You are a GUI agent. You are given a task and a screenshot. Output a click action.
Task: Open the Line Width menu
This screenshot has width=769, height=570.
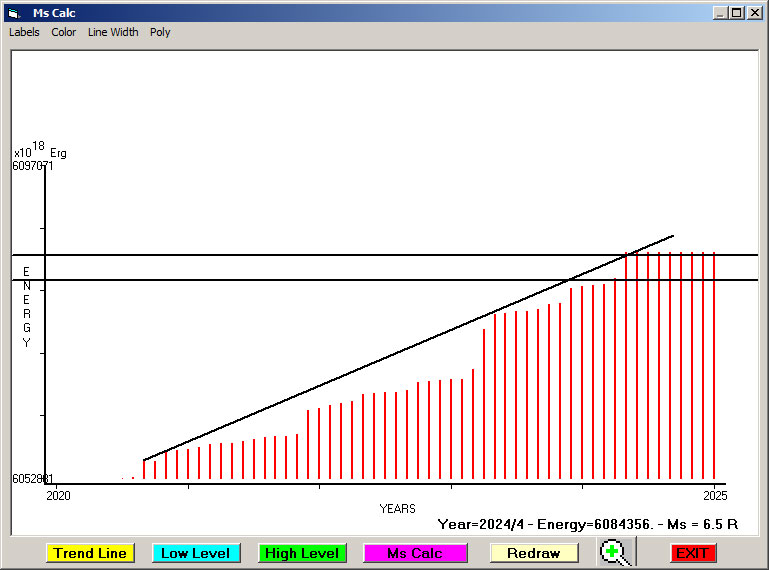coord(113,32)
